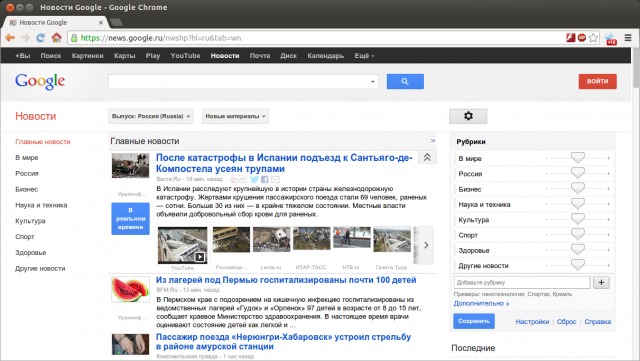
Task: Decrease Другие новости with minus sign
Action: pyautogui.click(x=547, y=265)
